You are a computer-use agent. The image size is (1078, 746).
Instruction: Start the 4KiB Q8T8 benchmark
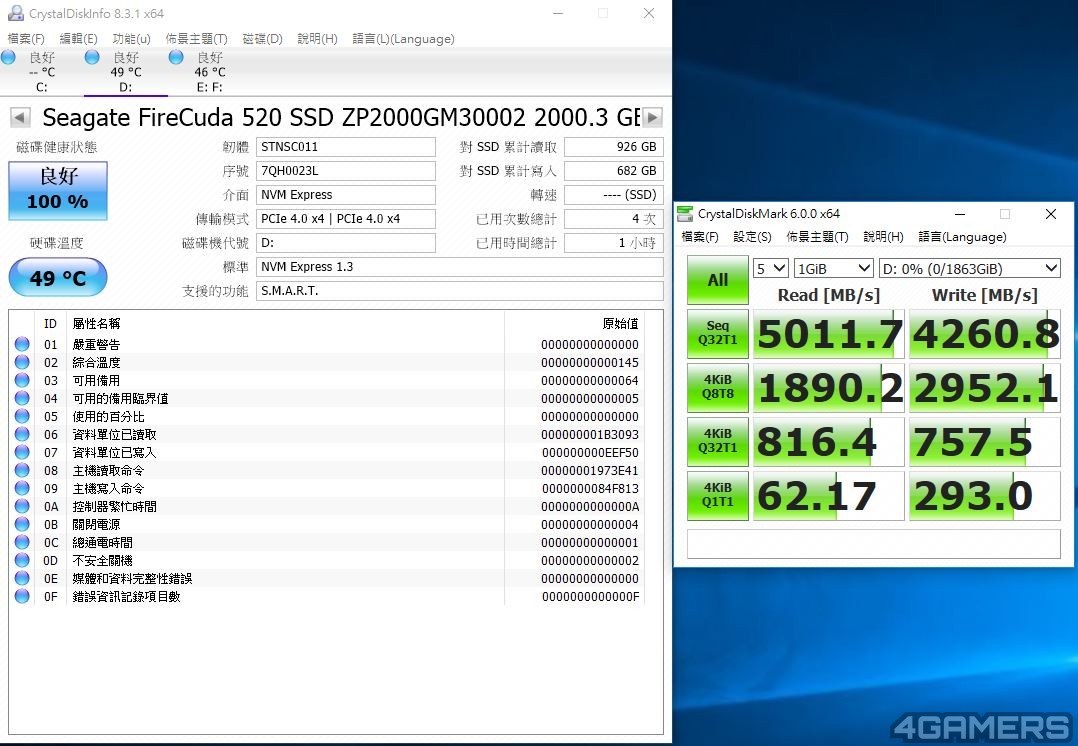coord(718,387)
